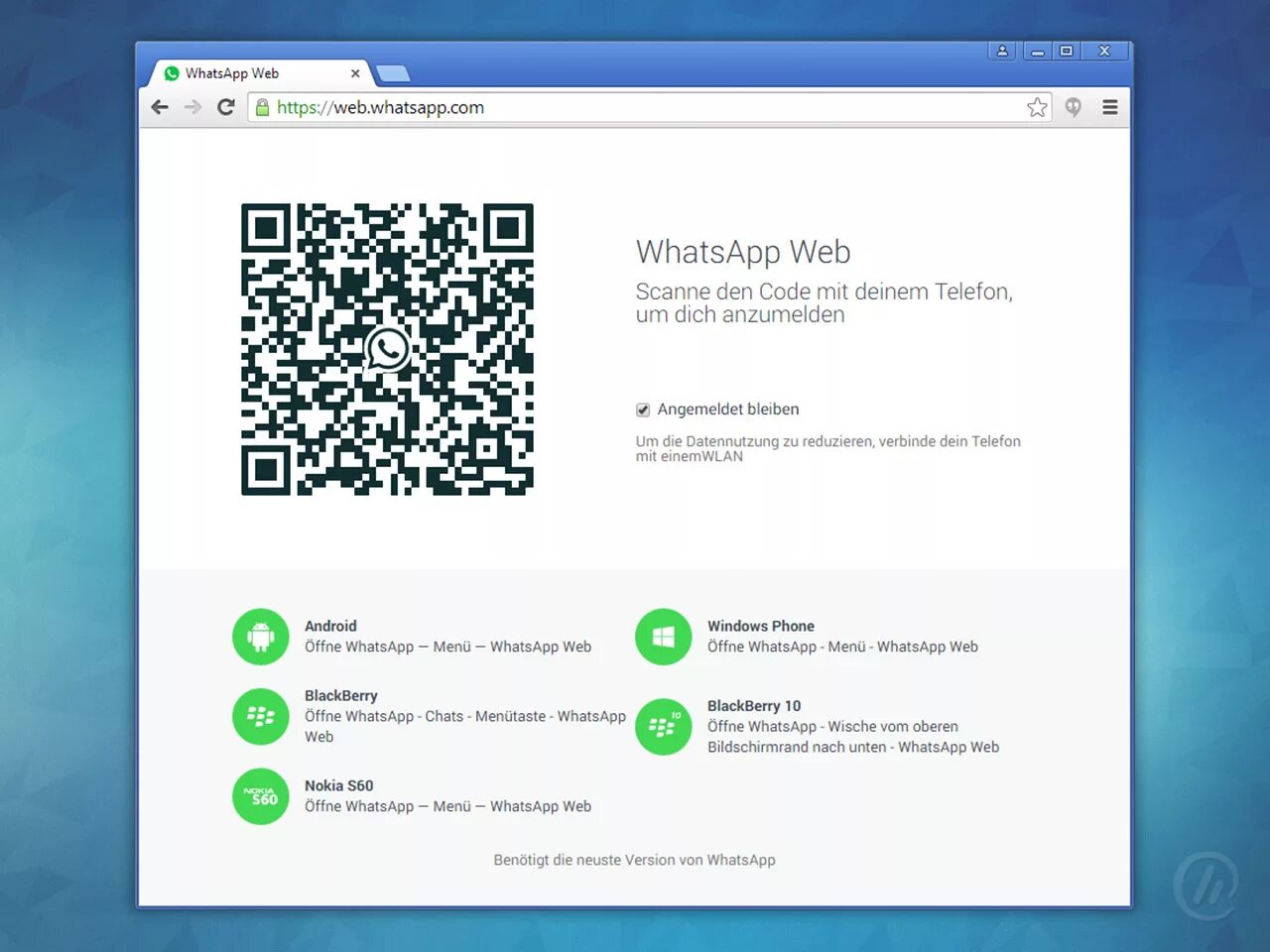Click the browser back arrow
The width and height of the screenshot is (1270, 952).
[160, 107]
